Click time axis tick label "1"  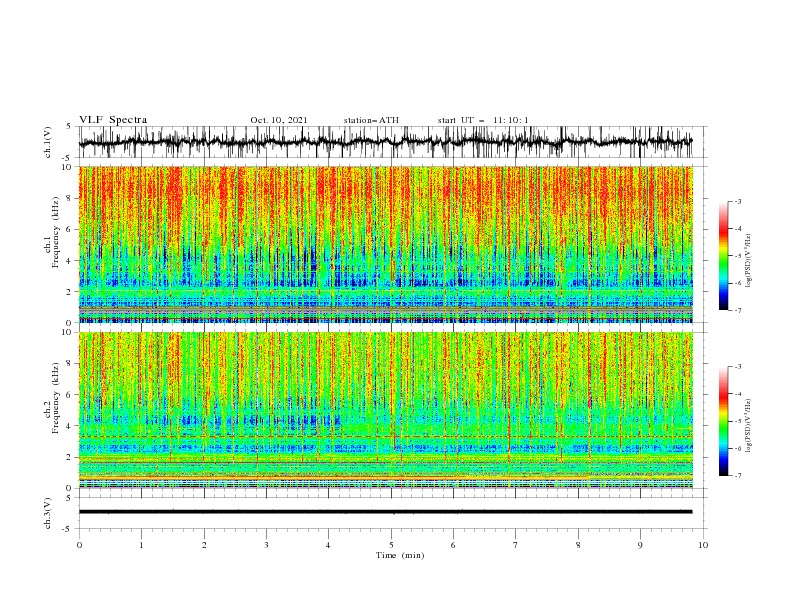point(141,545)
